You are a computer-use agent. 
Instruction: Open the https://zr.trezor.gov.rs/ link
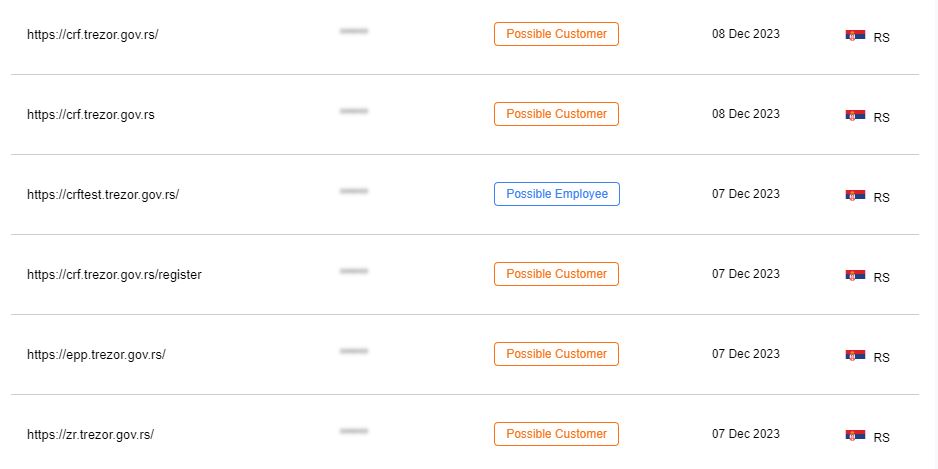(x=90, y=435)
